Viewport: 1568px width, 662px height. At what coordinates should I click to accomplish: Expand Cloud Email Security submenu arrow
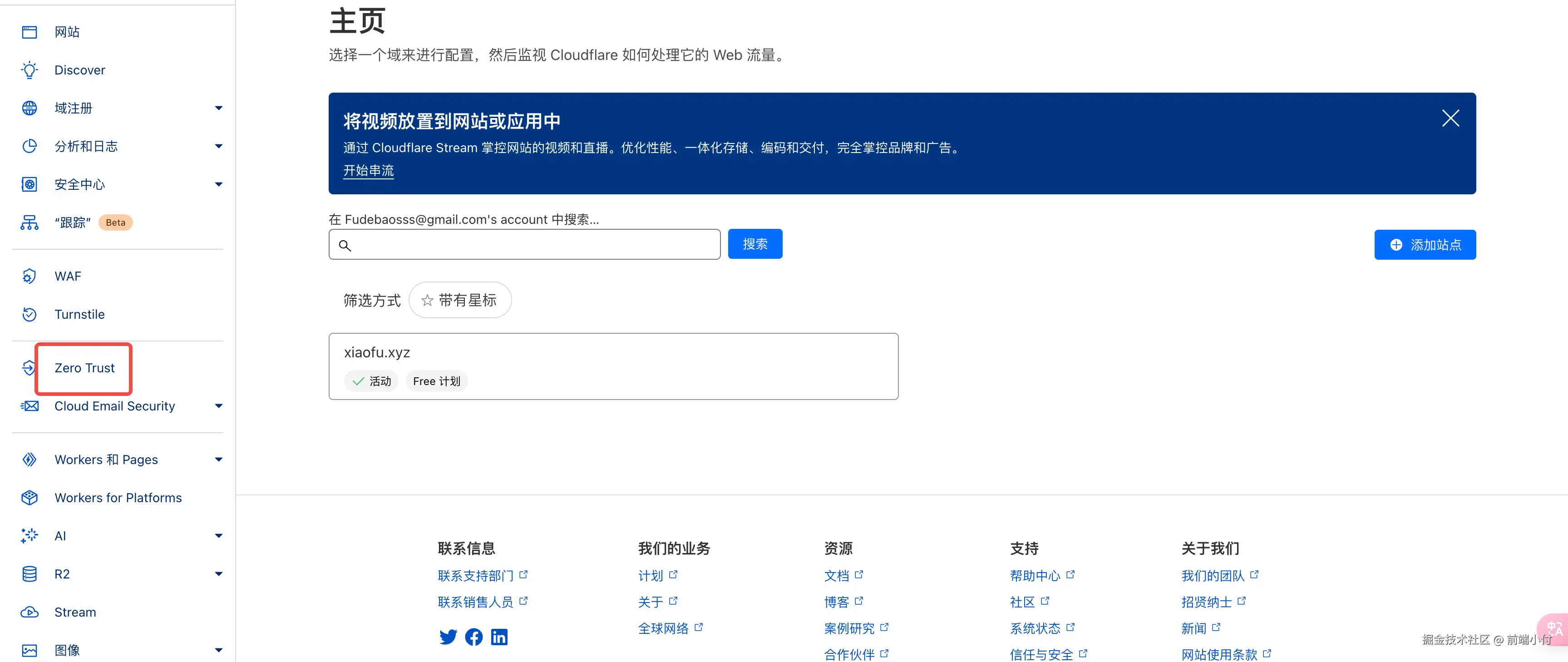(218, 406)
